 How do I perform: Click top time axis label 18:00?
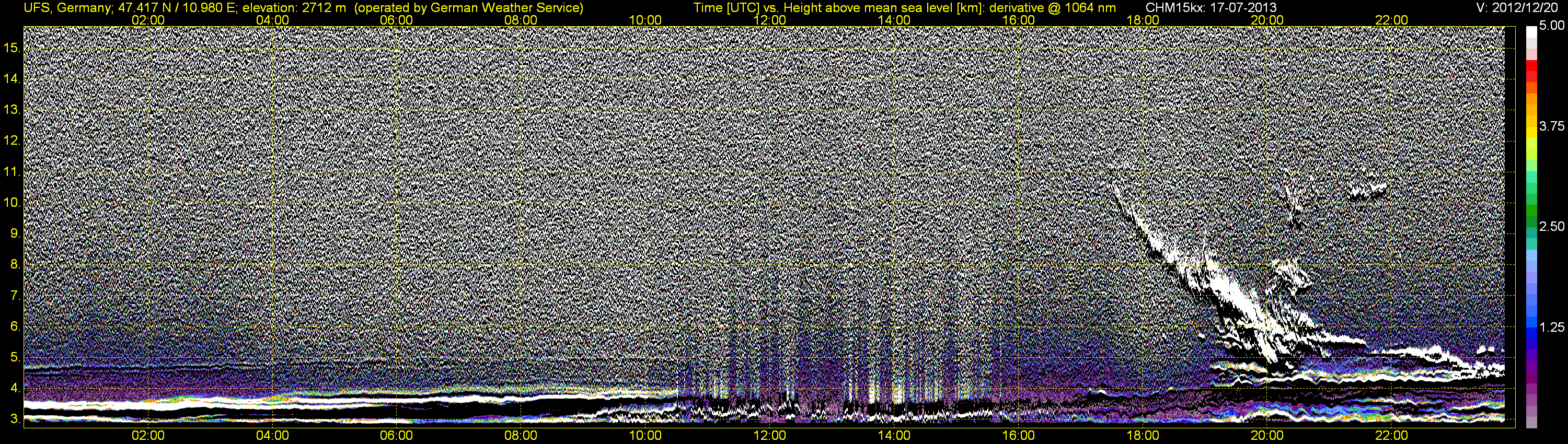pos(1143,20)
